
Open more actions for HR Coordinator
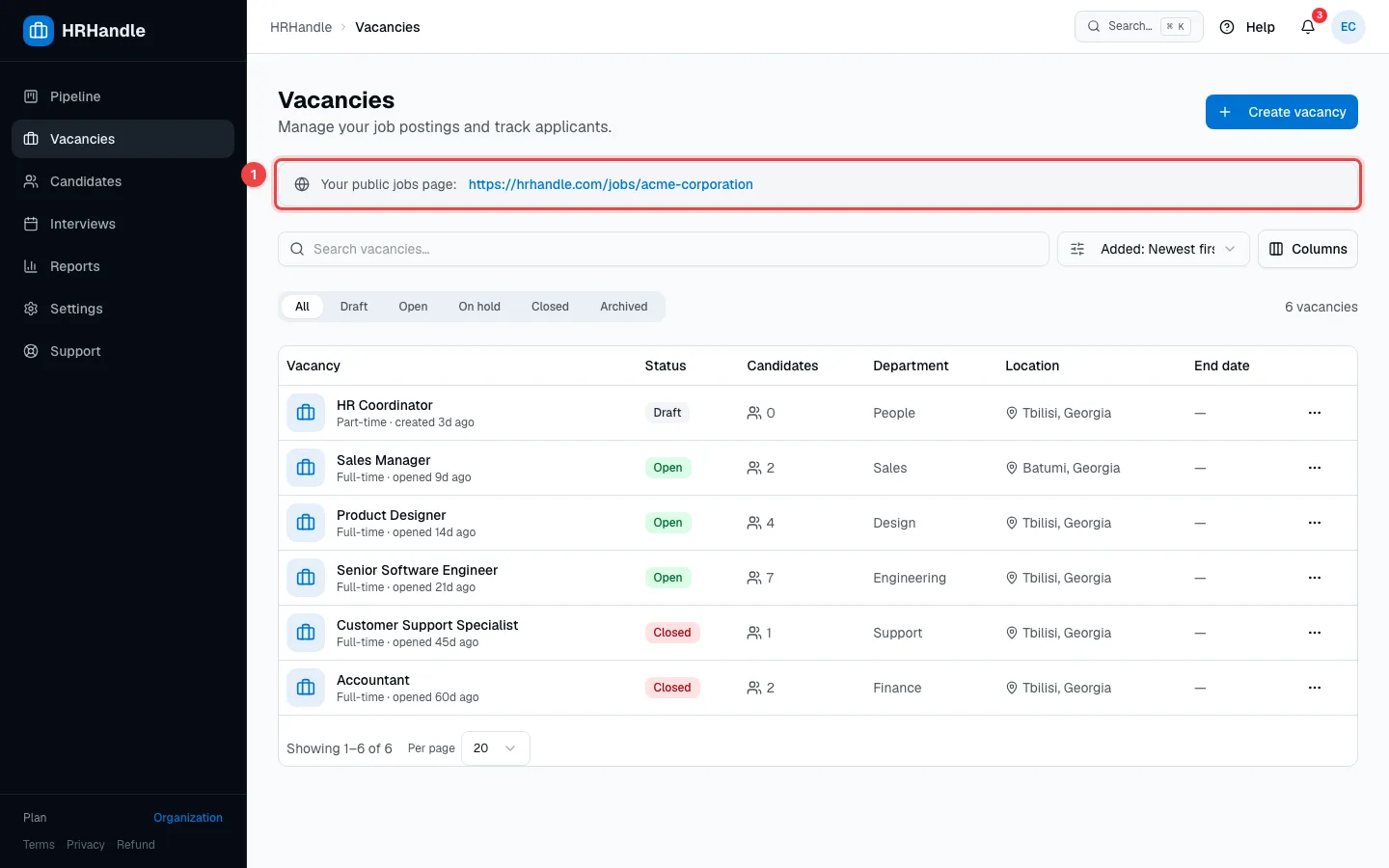coord(1315,413)
